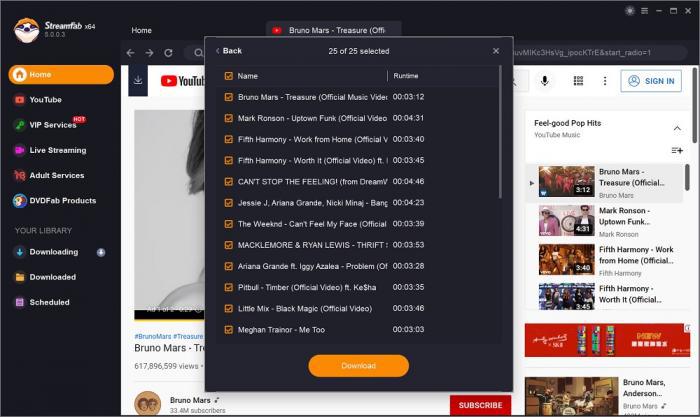Click the address bar search icon
This screenshot has height=417, width=700.
click(198, 53)
